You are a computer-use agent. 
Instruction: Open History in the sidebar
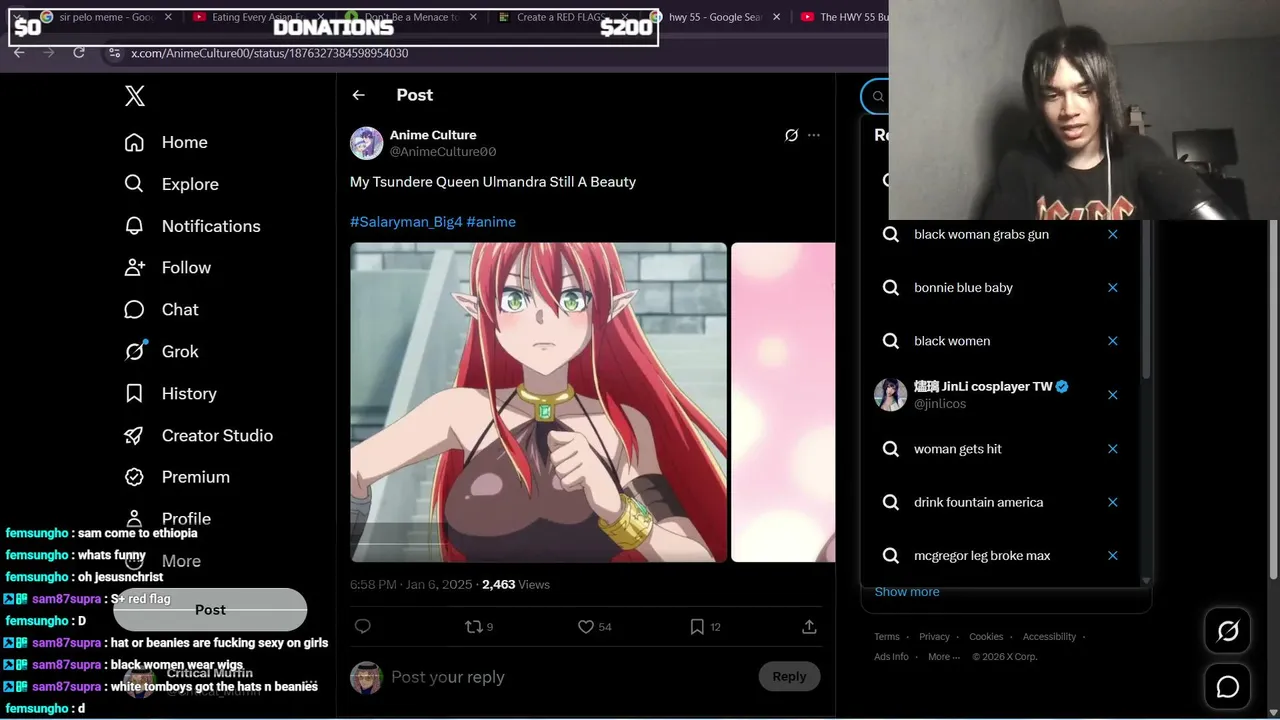170,394
